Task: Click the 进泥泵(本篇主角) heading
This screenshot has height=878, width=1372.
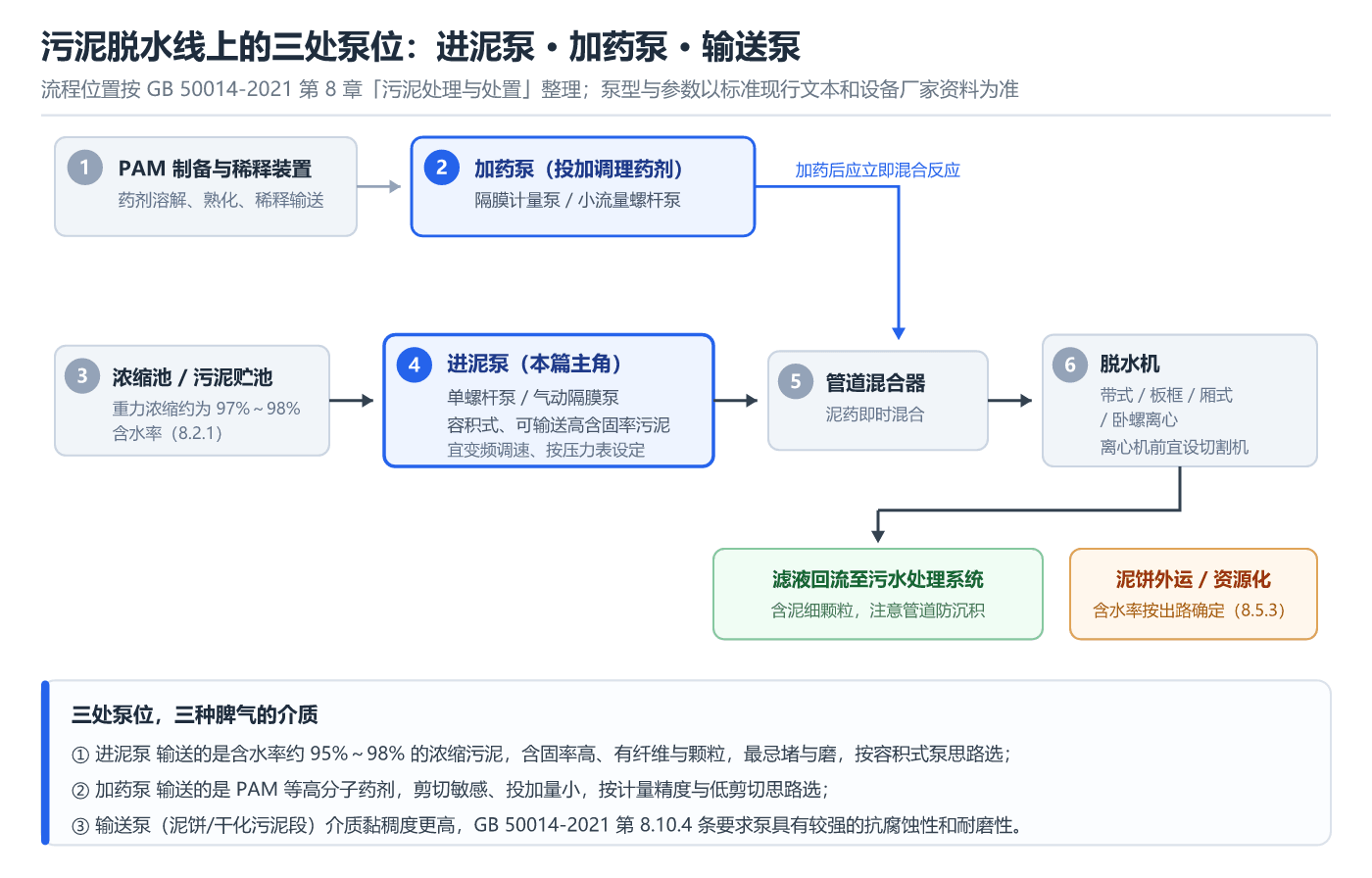Action: [534, 364]
